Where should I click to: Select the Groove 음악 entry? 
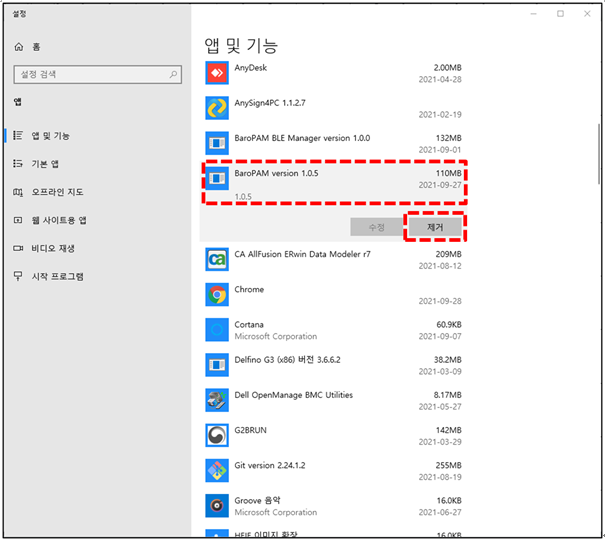257,500
